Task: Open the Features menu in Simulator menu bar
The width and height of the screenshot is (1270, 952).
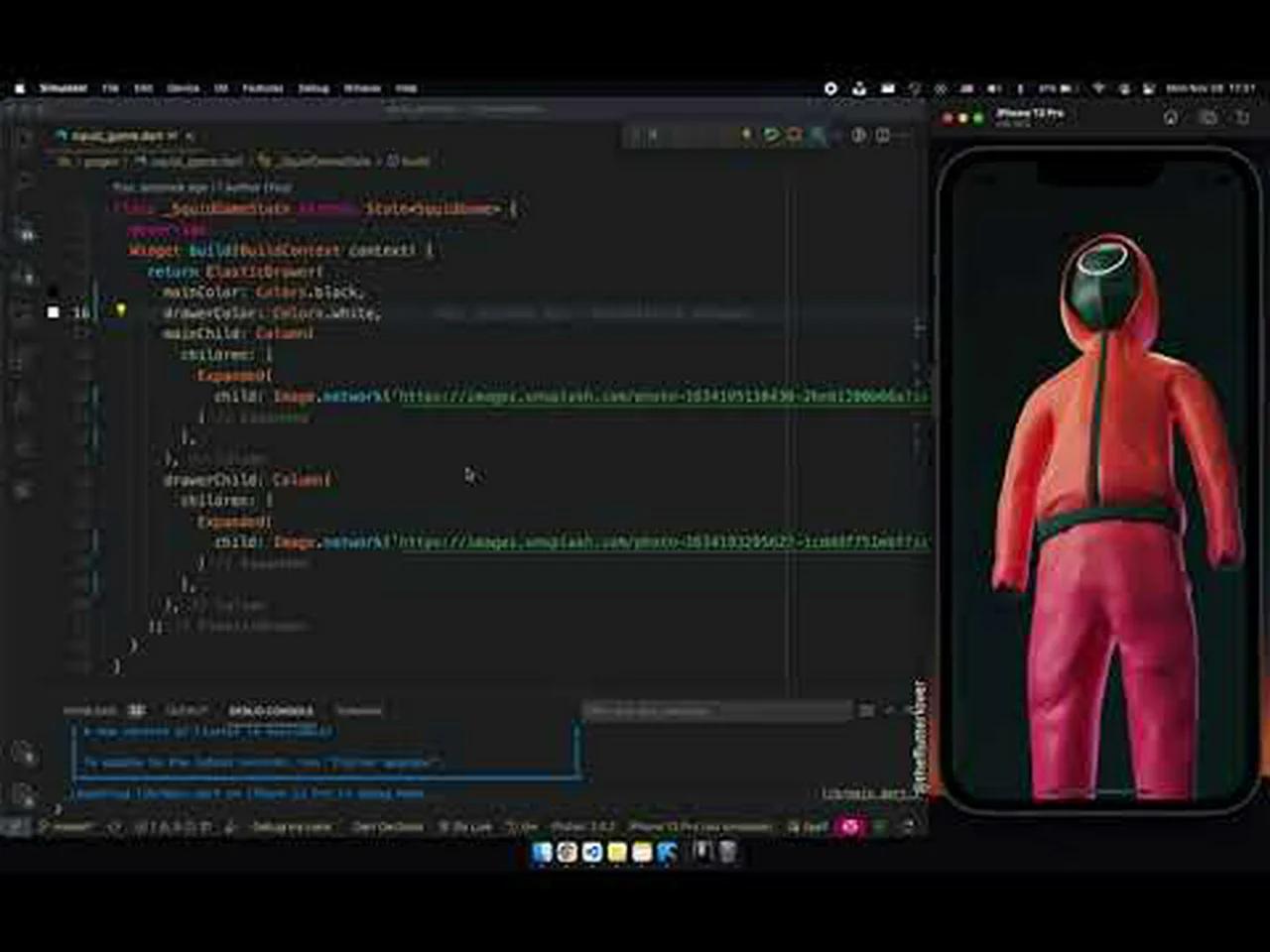Action: click(x=263, y=88)
